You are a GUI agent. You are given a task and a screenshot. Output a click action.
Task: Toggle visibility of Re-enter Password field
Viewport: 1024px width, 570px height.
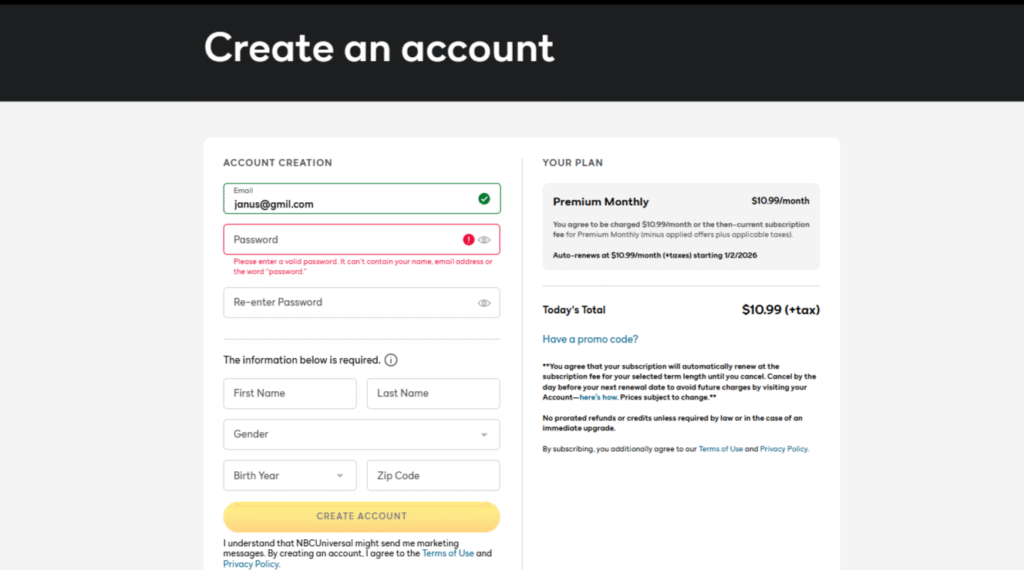[484, 303]
